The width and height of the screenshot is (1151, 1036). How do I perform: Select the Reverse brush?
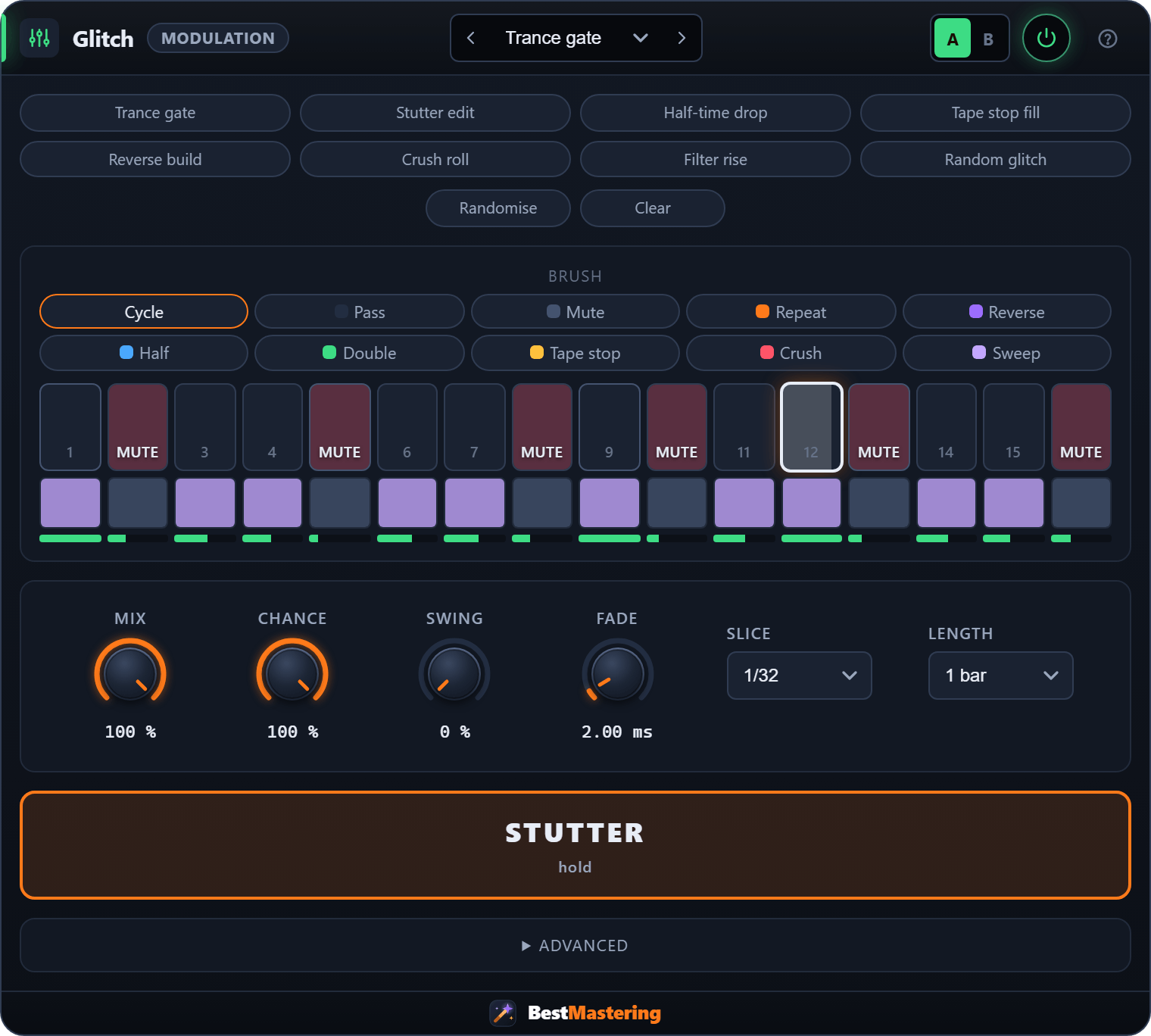1007,312
